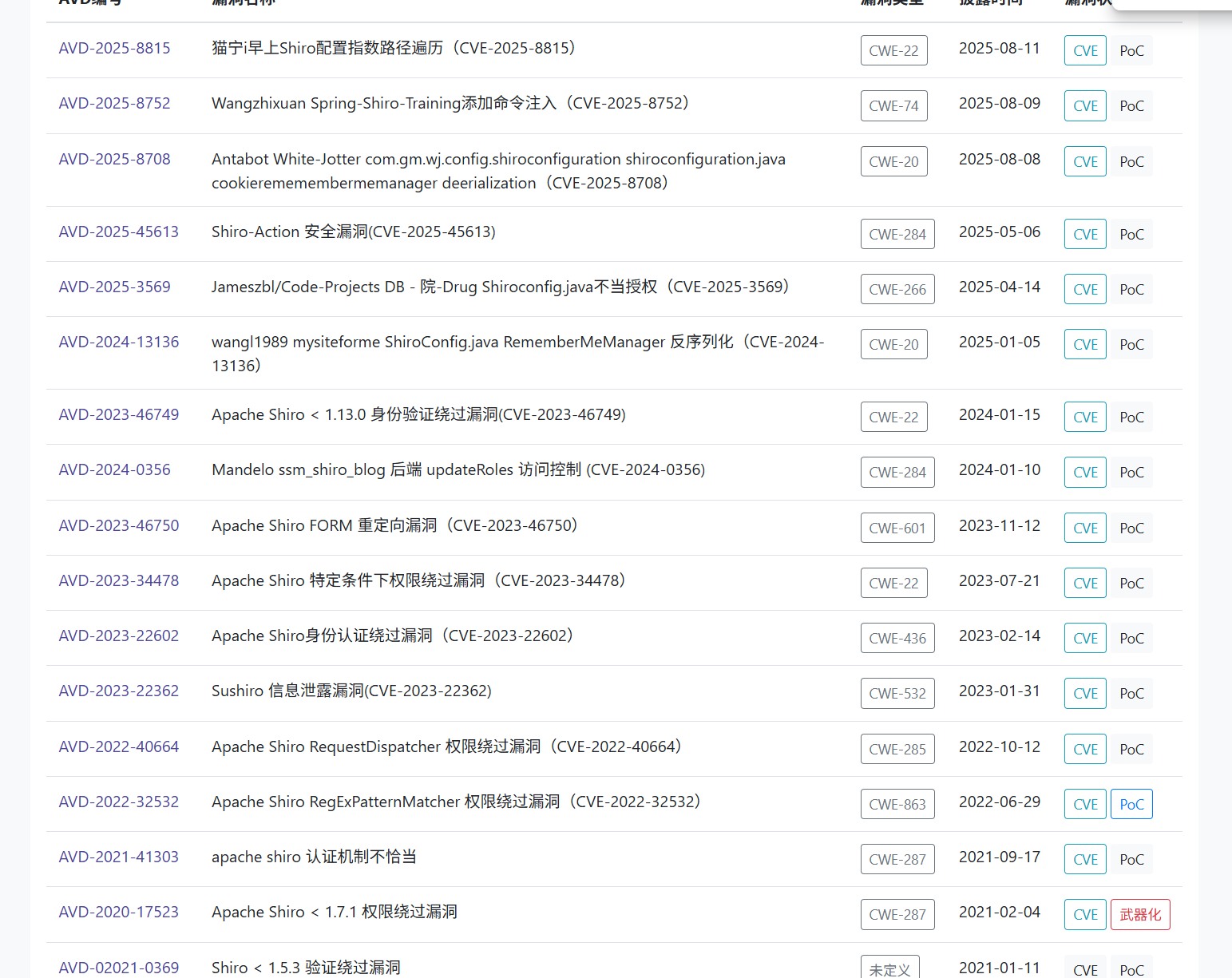1232x978 pixels.
Task: Select the wangl1989 mysiteforme vulnerability title
Action: pyautogui.click(x=517, y=354)
